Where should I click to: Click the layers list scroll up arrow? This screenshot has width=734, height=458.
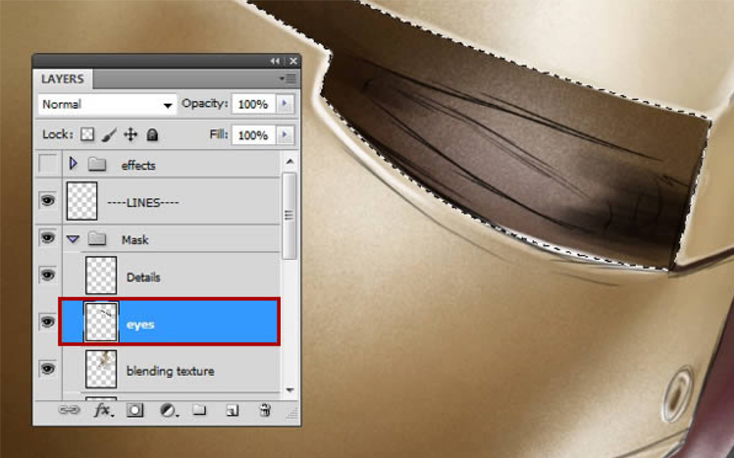tap(290, 162)
